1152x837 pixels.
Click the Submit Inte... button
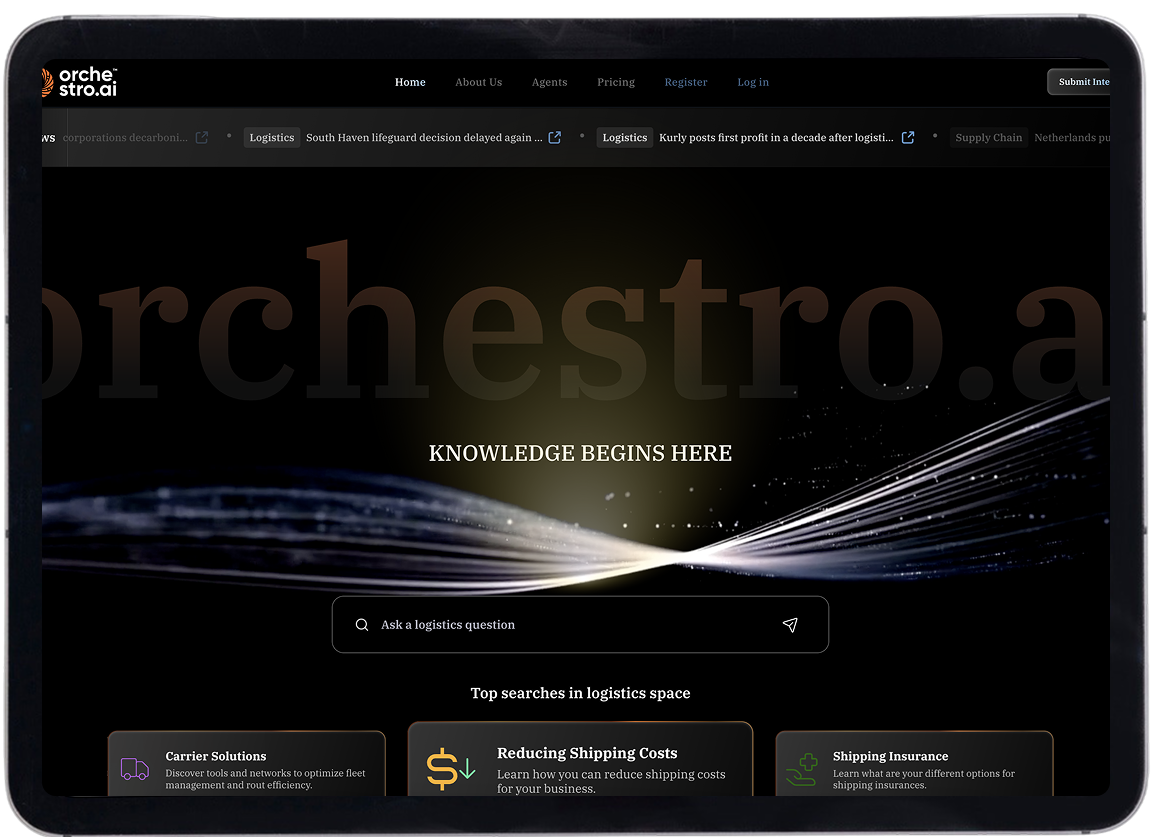pos(1079,82)
